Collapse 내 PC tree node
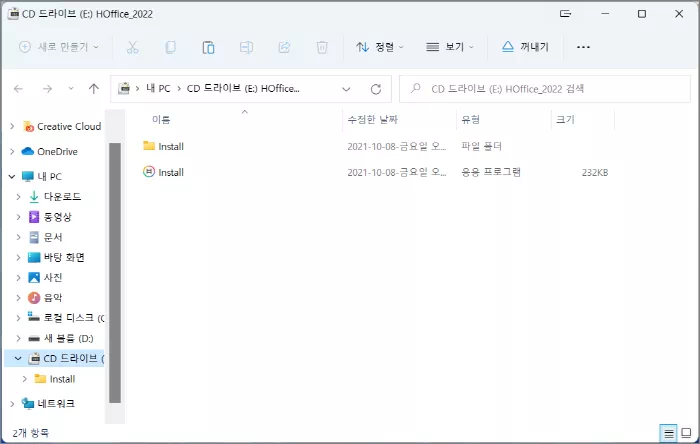Screen dimensions: 700x444 [12, 177]
